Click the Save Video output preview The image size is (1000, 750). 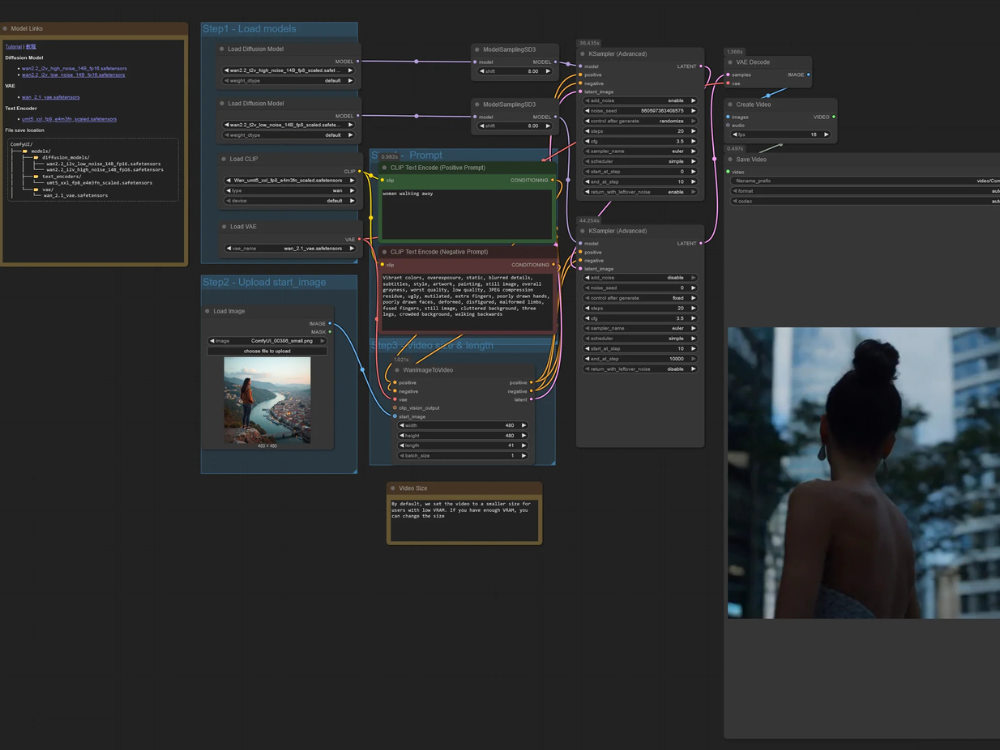pyautogui.click(x=864, y=473)
